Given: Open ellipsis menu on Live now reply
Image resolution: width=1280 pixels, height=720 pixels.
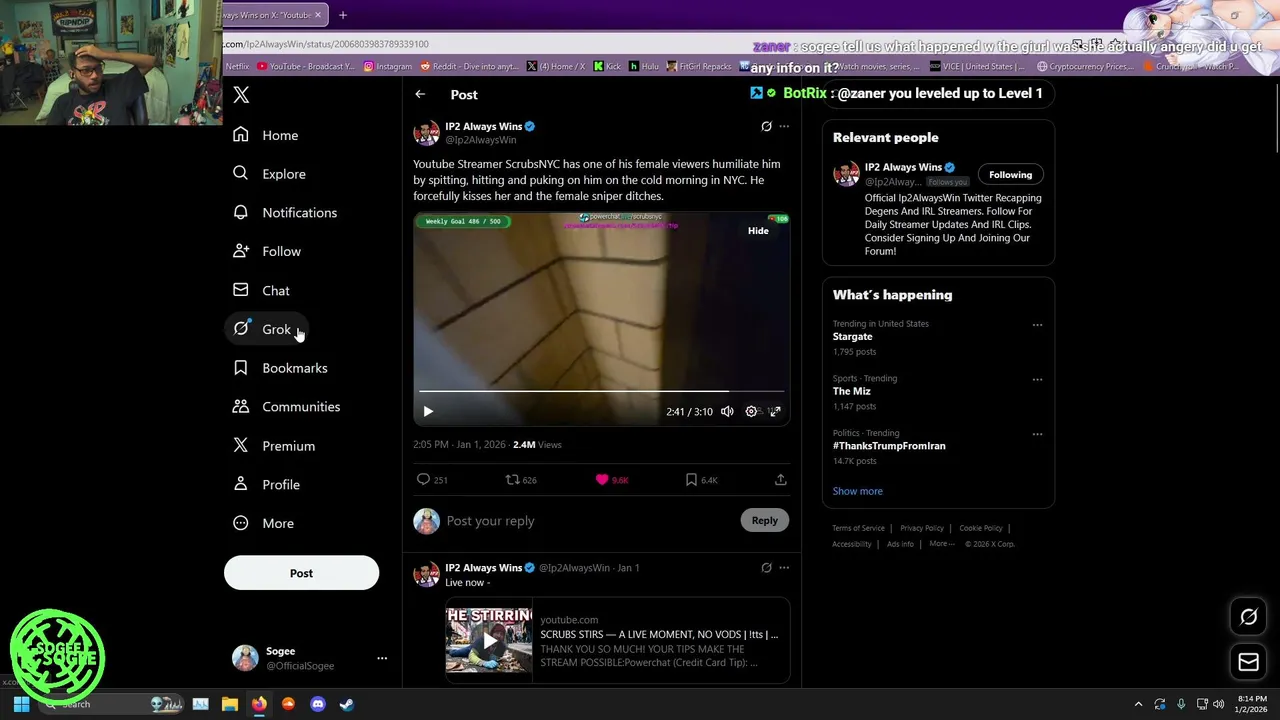Looking at the screenshot, I should (x=784, y=568).
